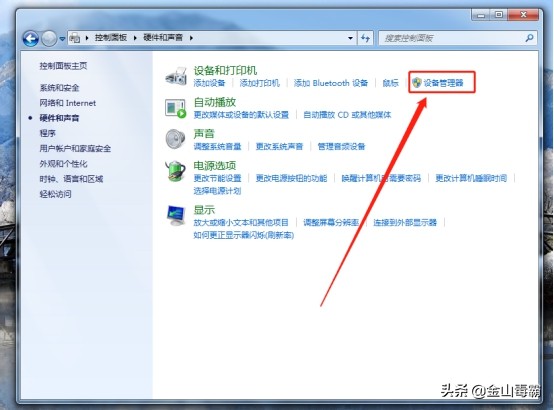
Task: Click the Display monitor icon
Action: [x=176, y=215]
